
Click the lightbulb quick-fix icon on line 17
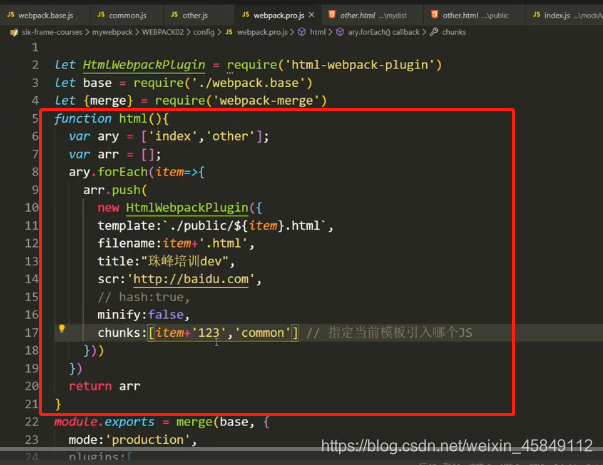(x=62, y=328)
